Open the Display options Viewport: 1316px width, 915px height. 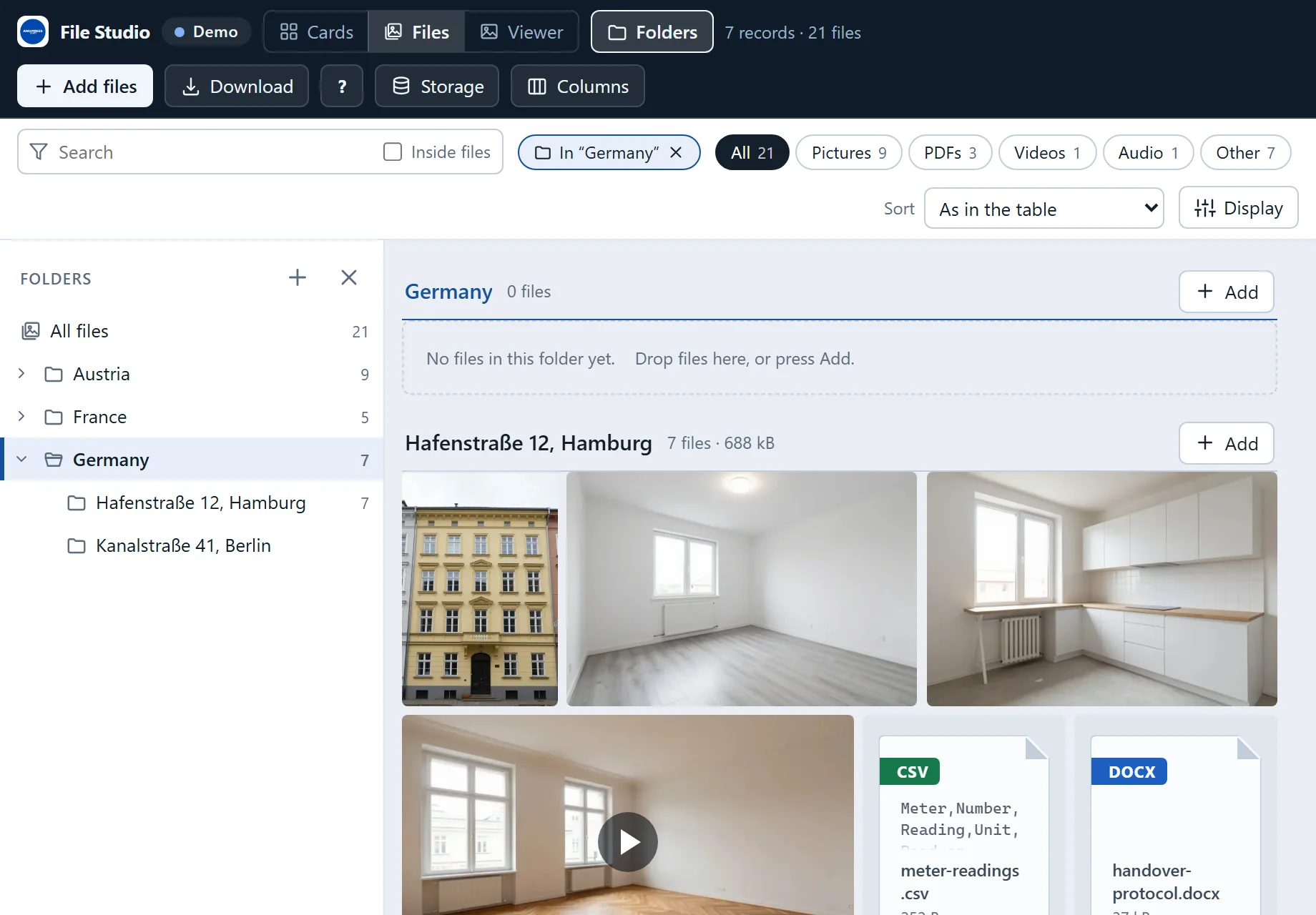[x=1239, y=208]
